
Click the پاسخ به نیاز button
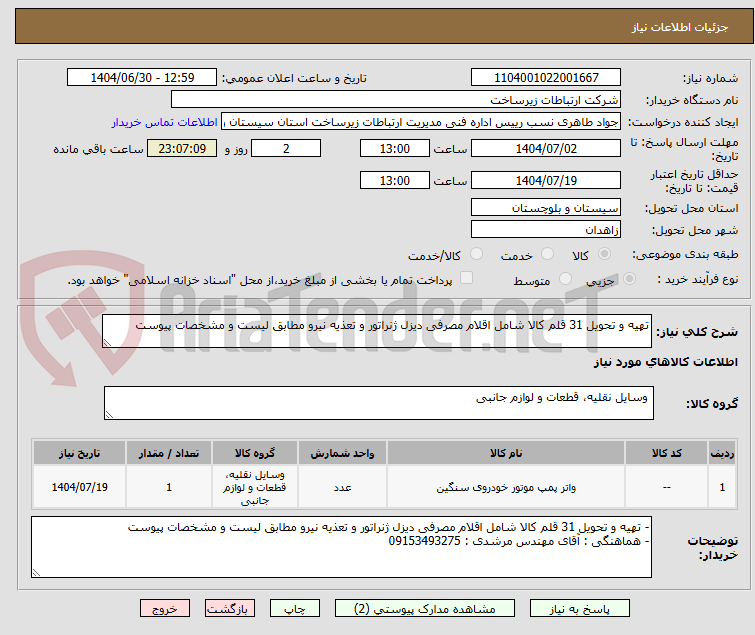point(579,609)
